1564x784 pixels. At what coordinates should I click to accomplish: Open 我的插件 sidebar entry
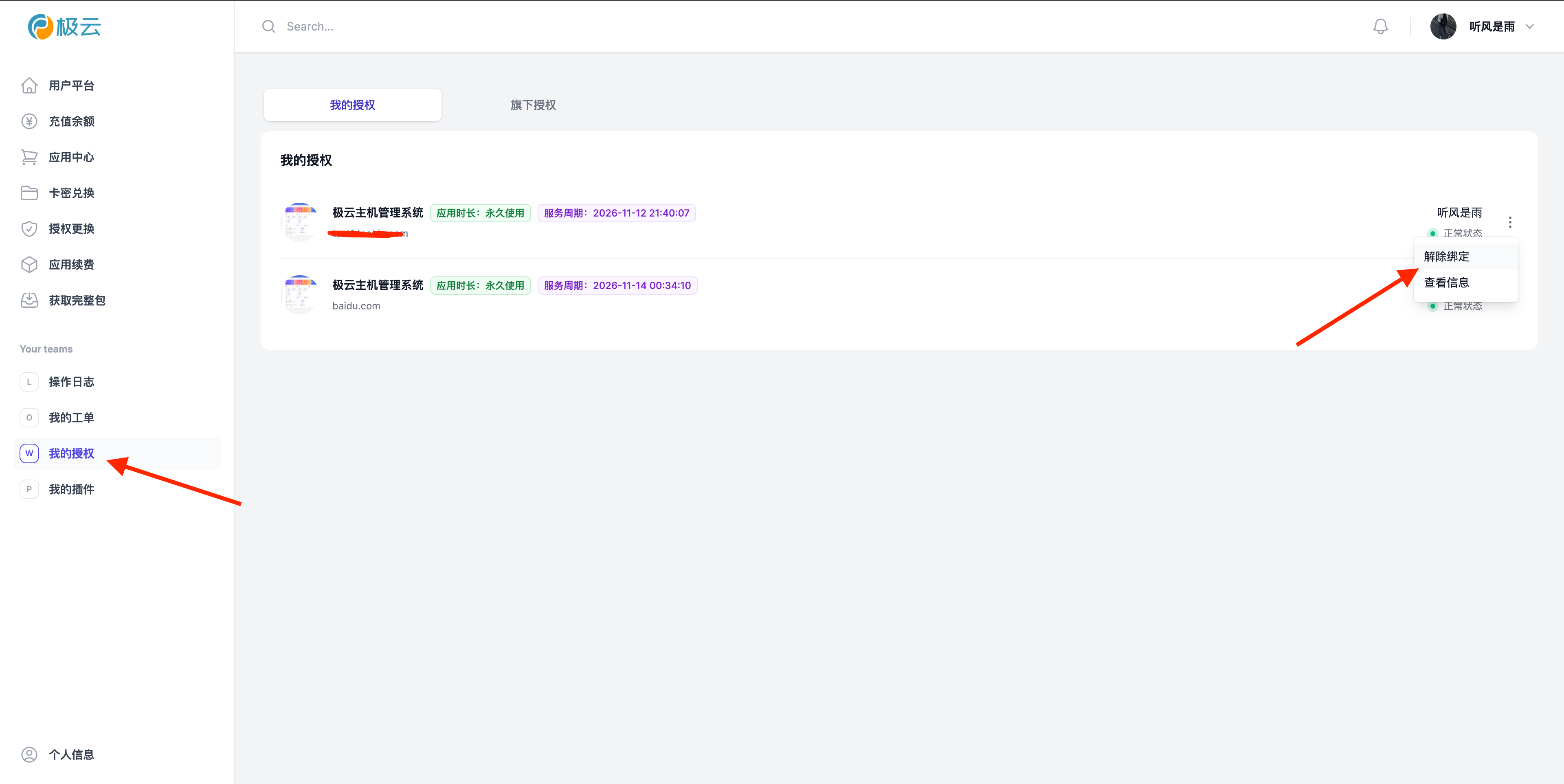point(71,489)
